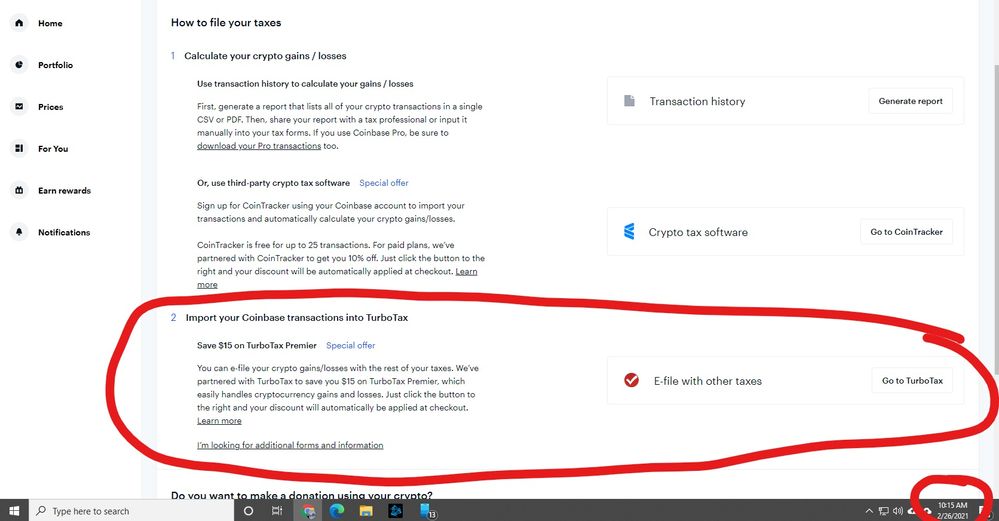Open the Portfolio pie icon in sidebar
This screenshot has height=521, width=999.
19,65
